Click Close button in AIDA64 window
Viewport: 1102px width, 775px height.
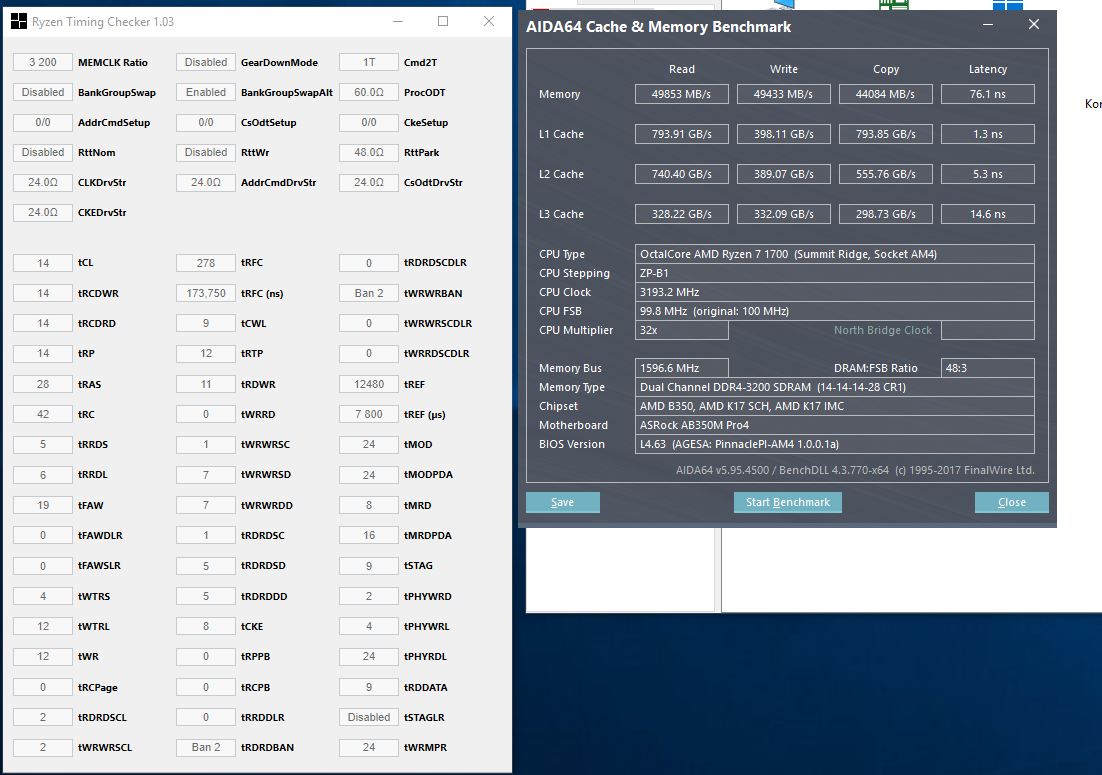(x=1011, y=502)
